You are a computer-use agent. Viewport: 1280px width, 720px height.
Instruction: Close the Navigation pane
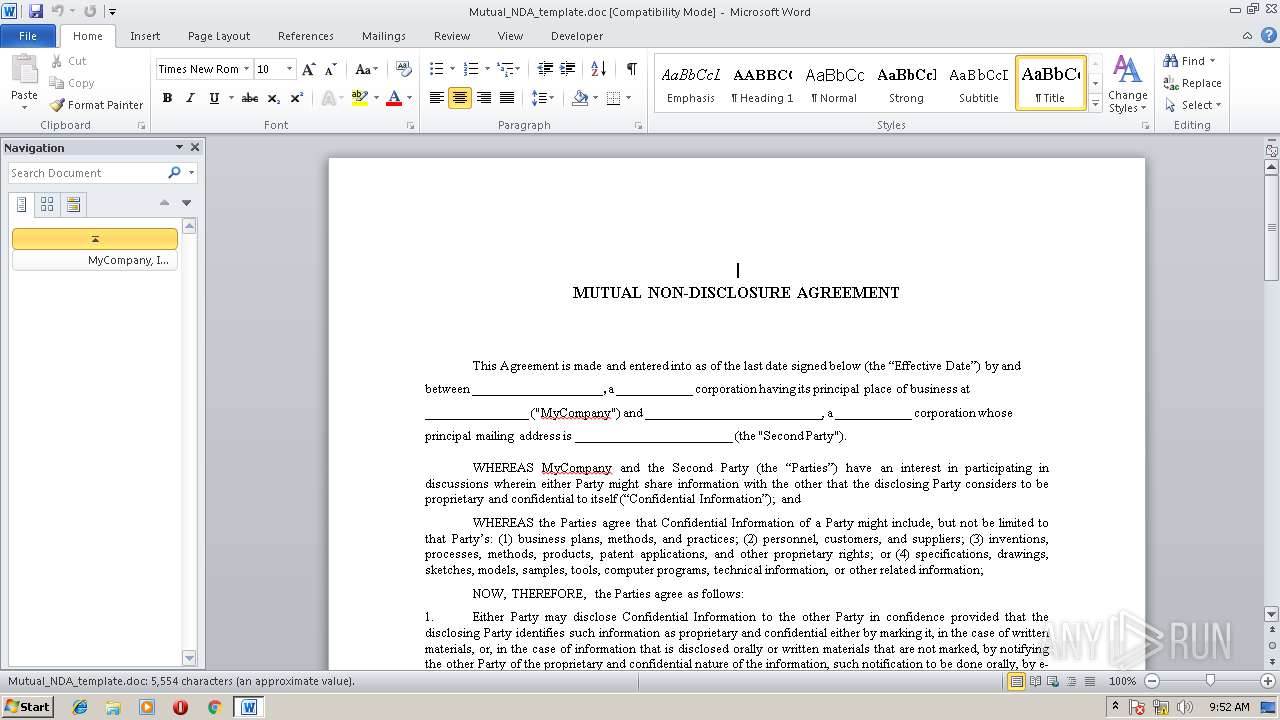tap(195, 147)
